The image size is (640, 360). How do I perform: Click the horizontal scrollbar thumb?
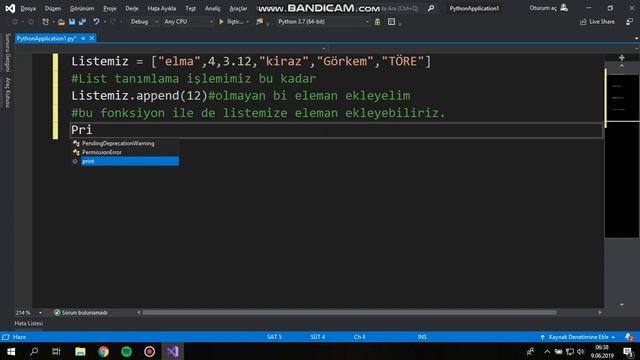[349, 313]
